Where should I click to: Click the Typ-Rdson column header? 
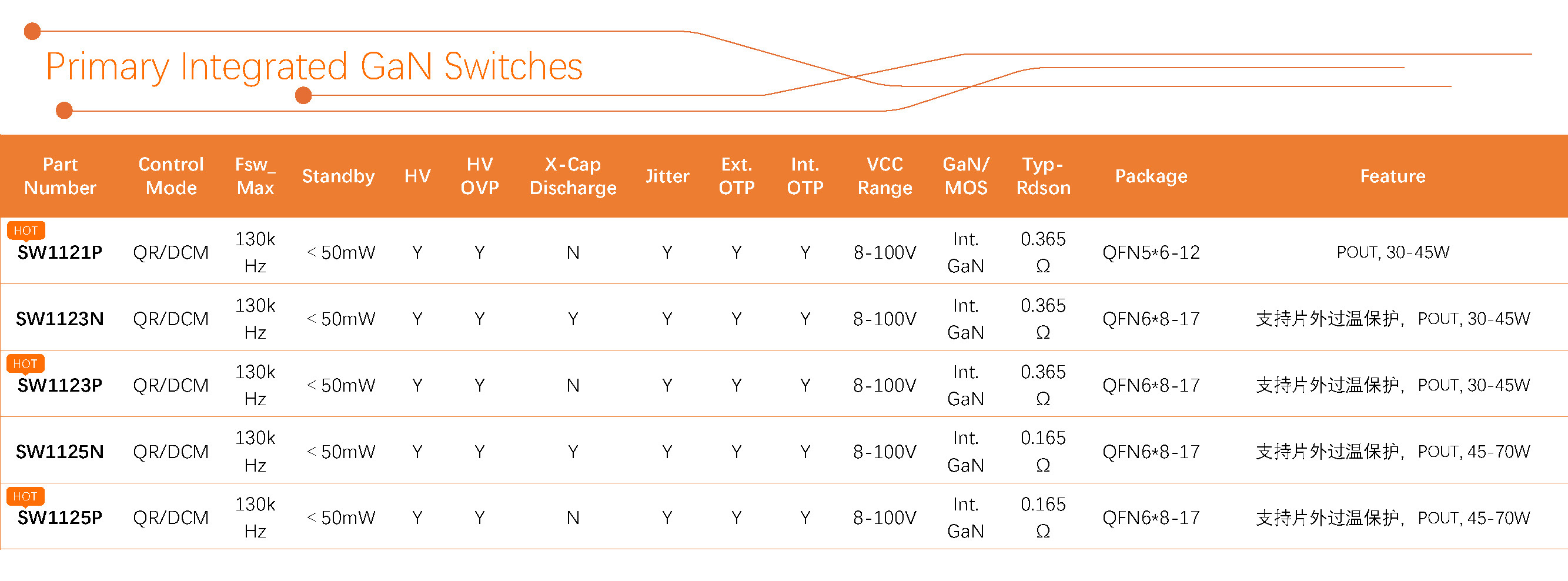[x=1044, y=176]
